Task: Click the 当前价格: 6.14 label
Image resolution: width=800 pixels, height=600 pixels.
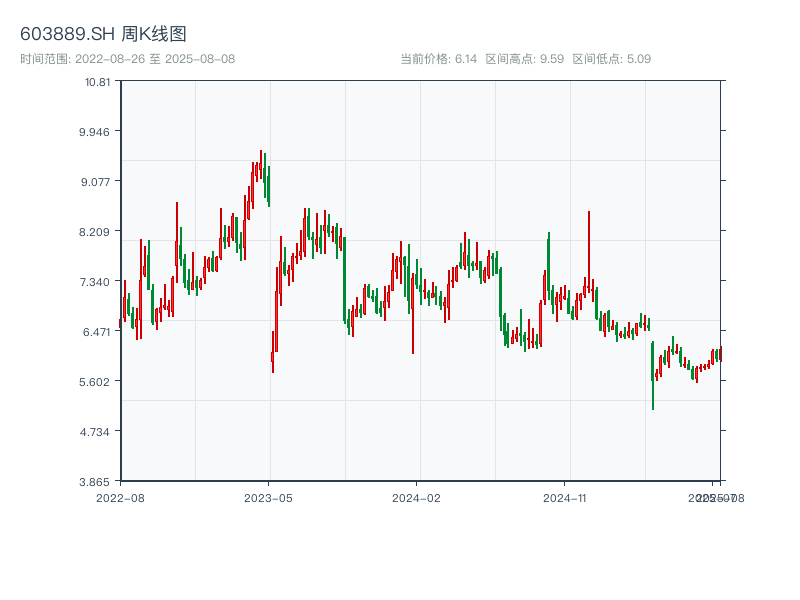Action: (438, 59)
